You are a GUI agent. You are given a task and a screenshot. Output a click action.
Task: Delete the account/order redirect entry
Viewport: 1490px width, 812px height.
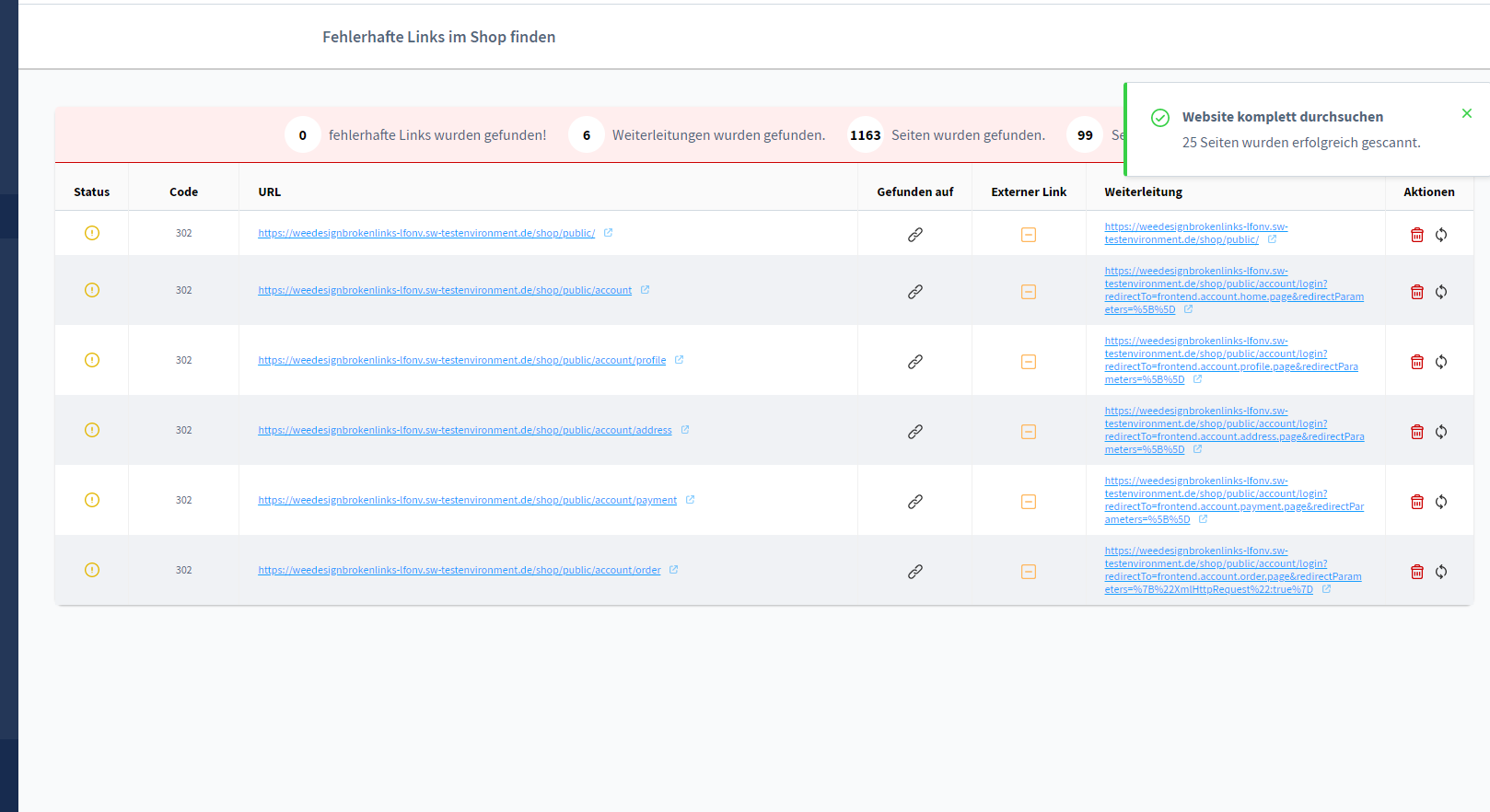(x=1417, y=572)
